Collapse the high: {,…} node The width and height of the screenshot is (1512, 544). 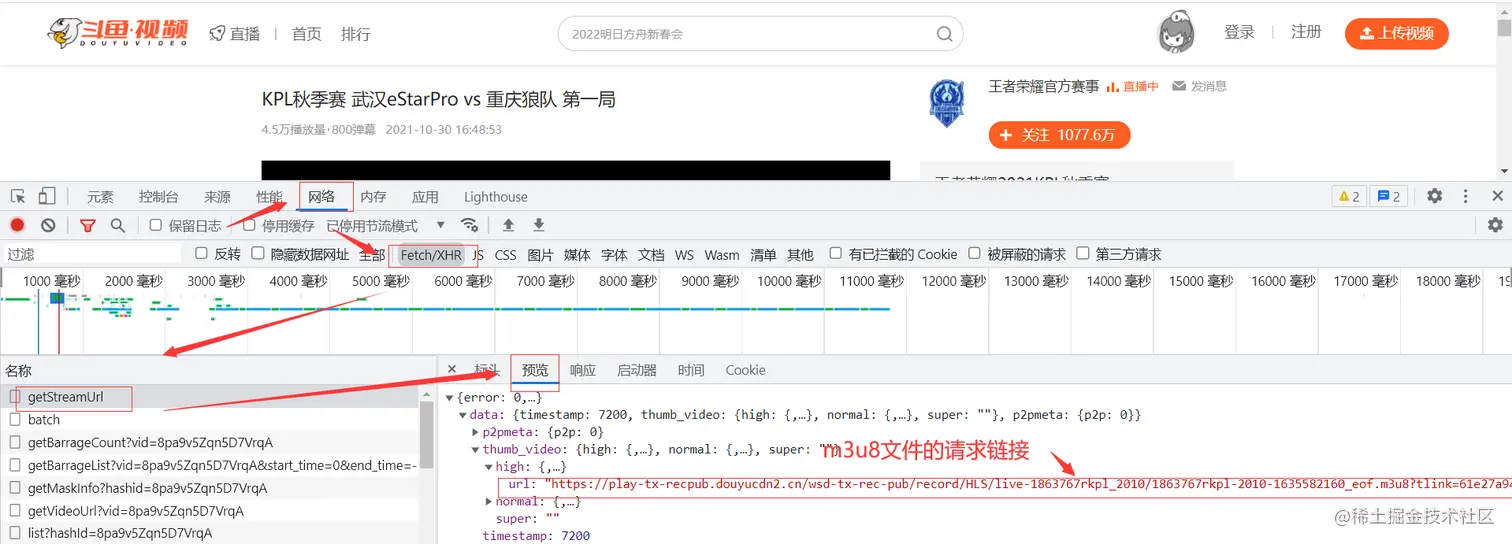tap(488, 467)
